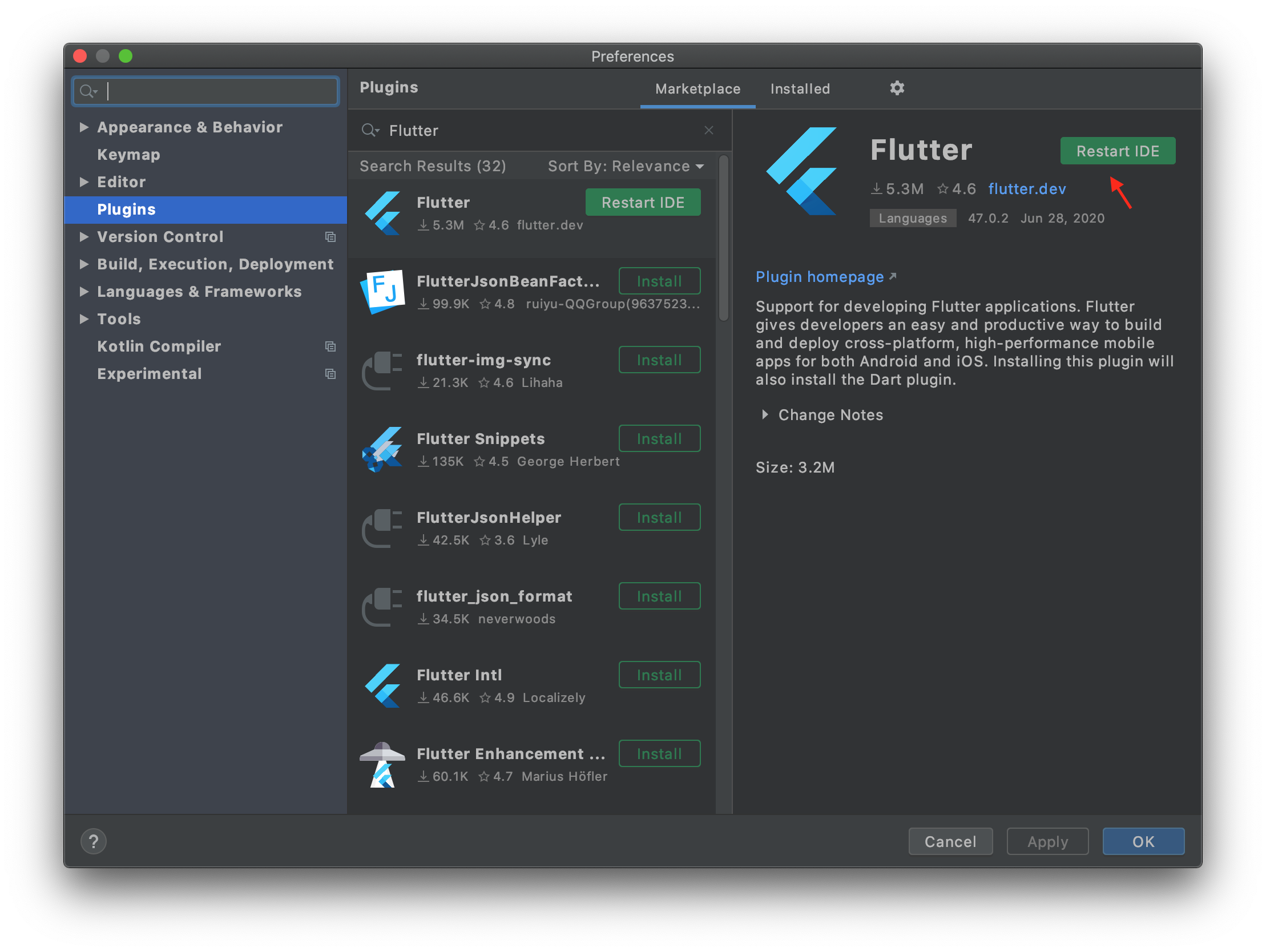This screenshot has width=1266, height=952.
Task: Click the plugin results scrollbar thumb
Action: pos(723,237)
